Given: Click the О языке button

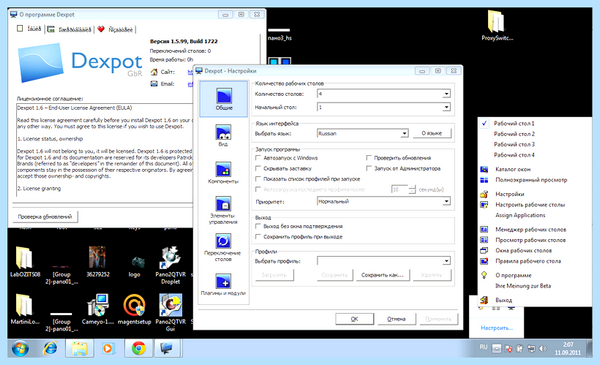Looking at the screenshot, I should coord(432,133).
